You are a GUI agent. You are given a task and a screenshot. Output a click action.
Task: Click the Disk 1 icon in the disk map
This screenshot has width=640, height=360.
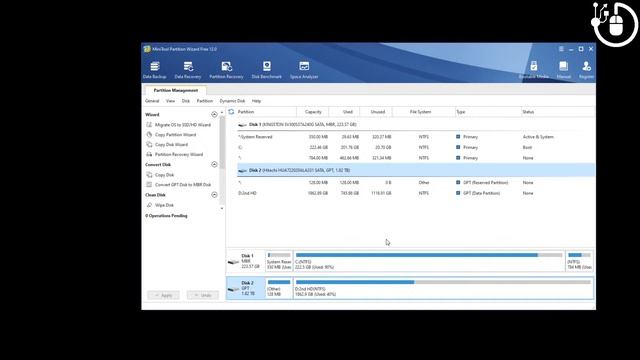233,262
